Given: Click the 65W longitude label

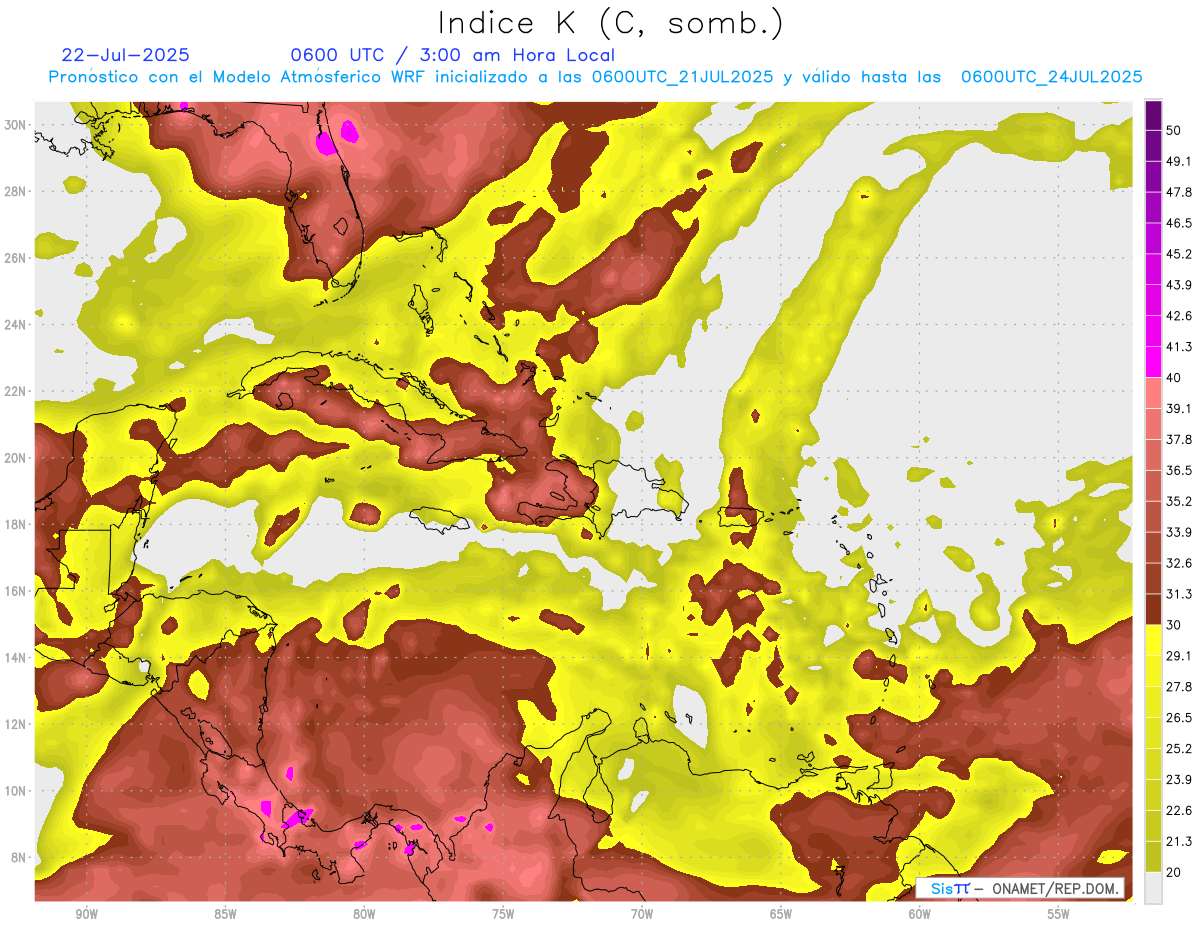Looking at the screenshot, I should [781, 914].
